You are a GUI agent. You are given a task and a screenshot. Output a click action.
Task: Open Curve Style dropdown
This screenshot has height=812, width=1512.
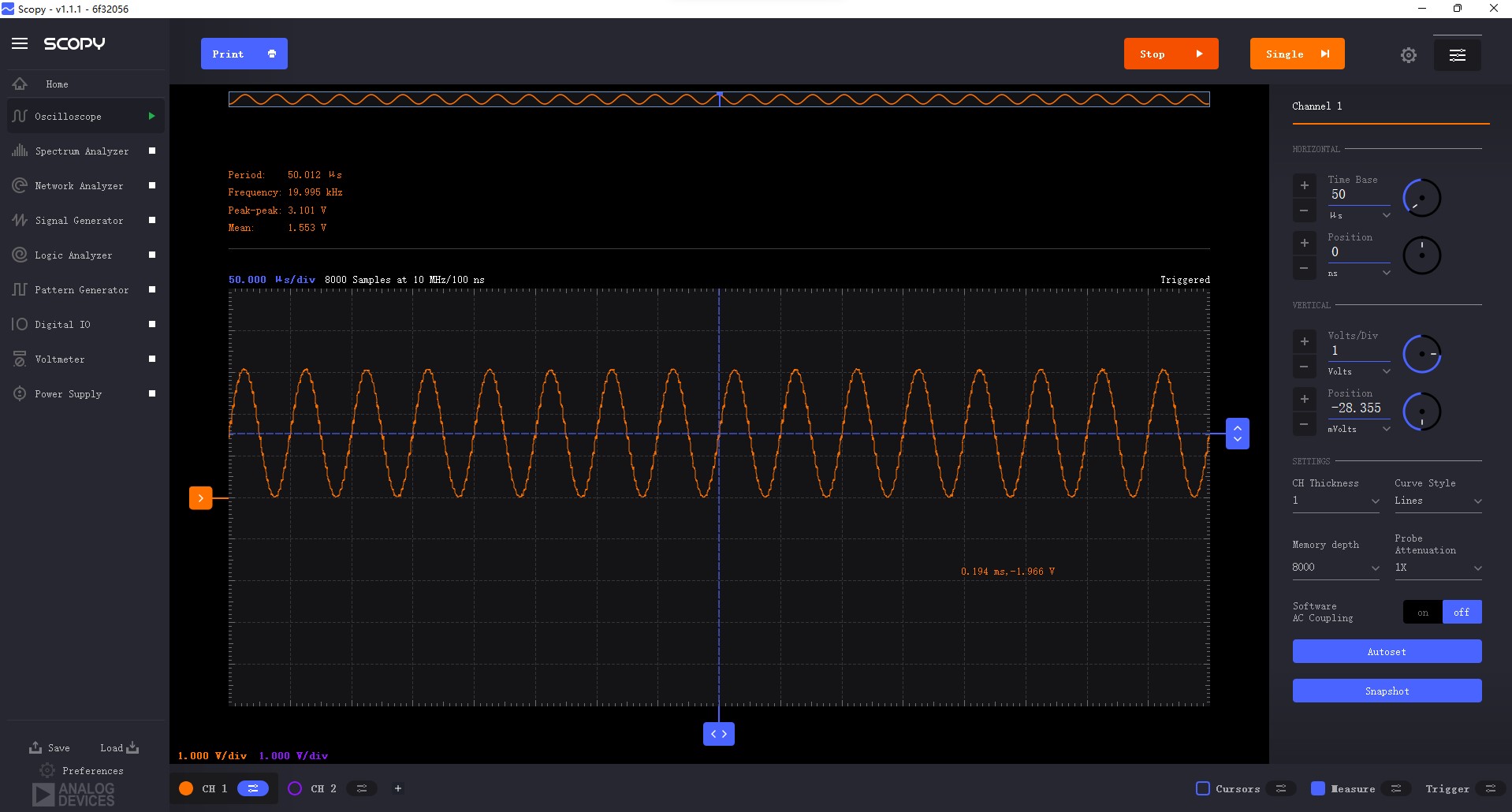click(x=1438, y=501)
